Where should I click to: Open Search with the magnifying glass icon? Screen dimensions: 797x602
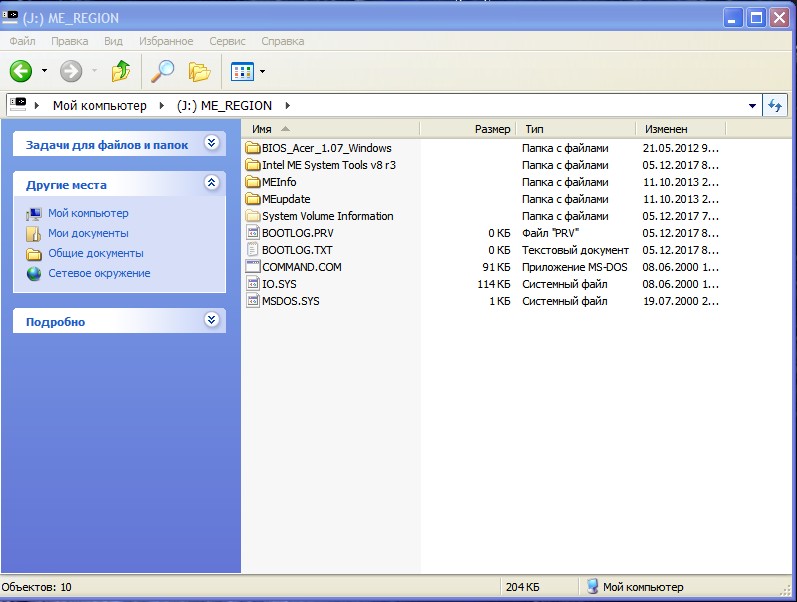(x=162, y=71)
